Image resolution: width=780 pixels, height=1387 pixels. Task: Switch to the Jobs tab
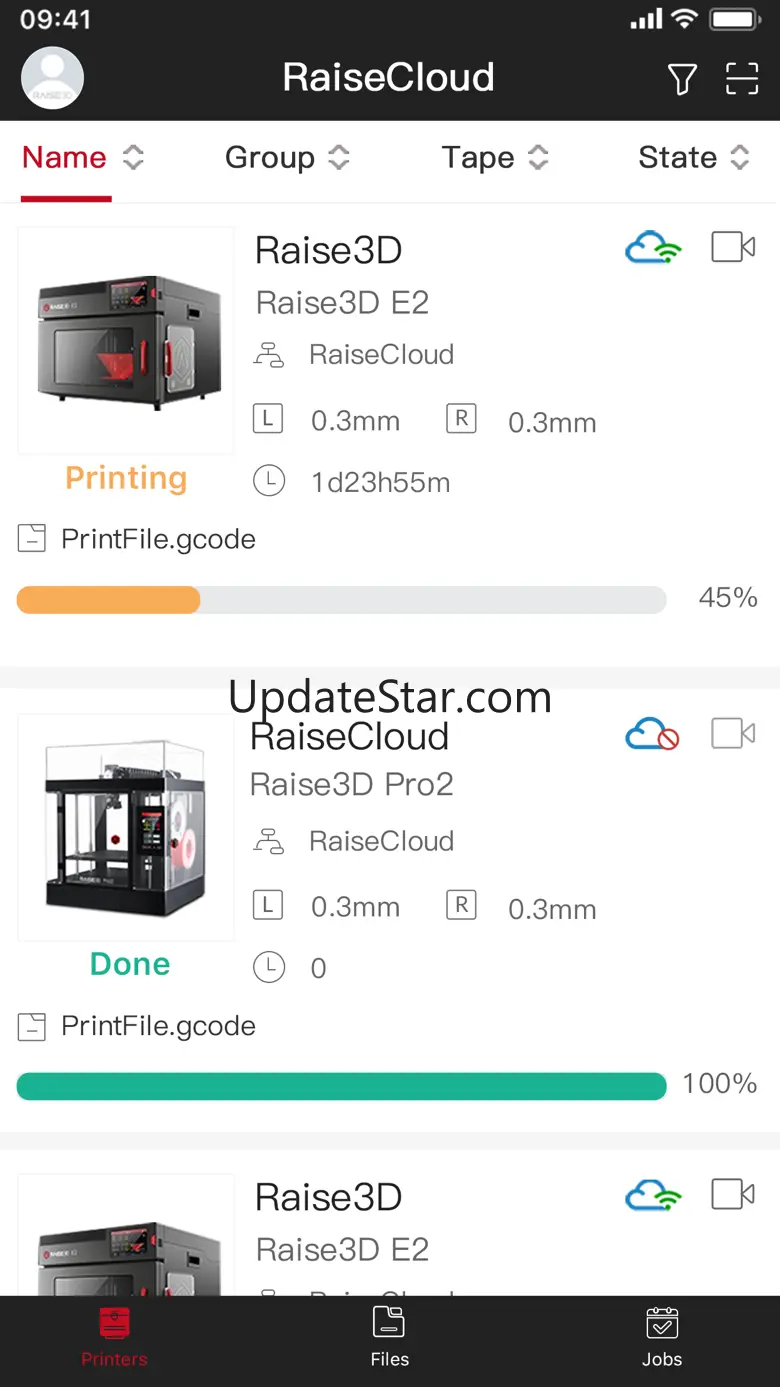coord(662,1336)
